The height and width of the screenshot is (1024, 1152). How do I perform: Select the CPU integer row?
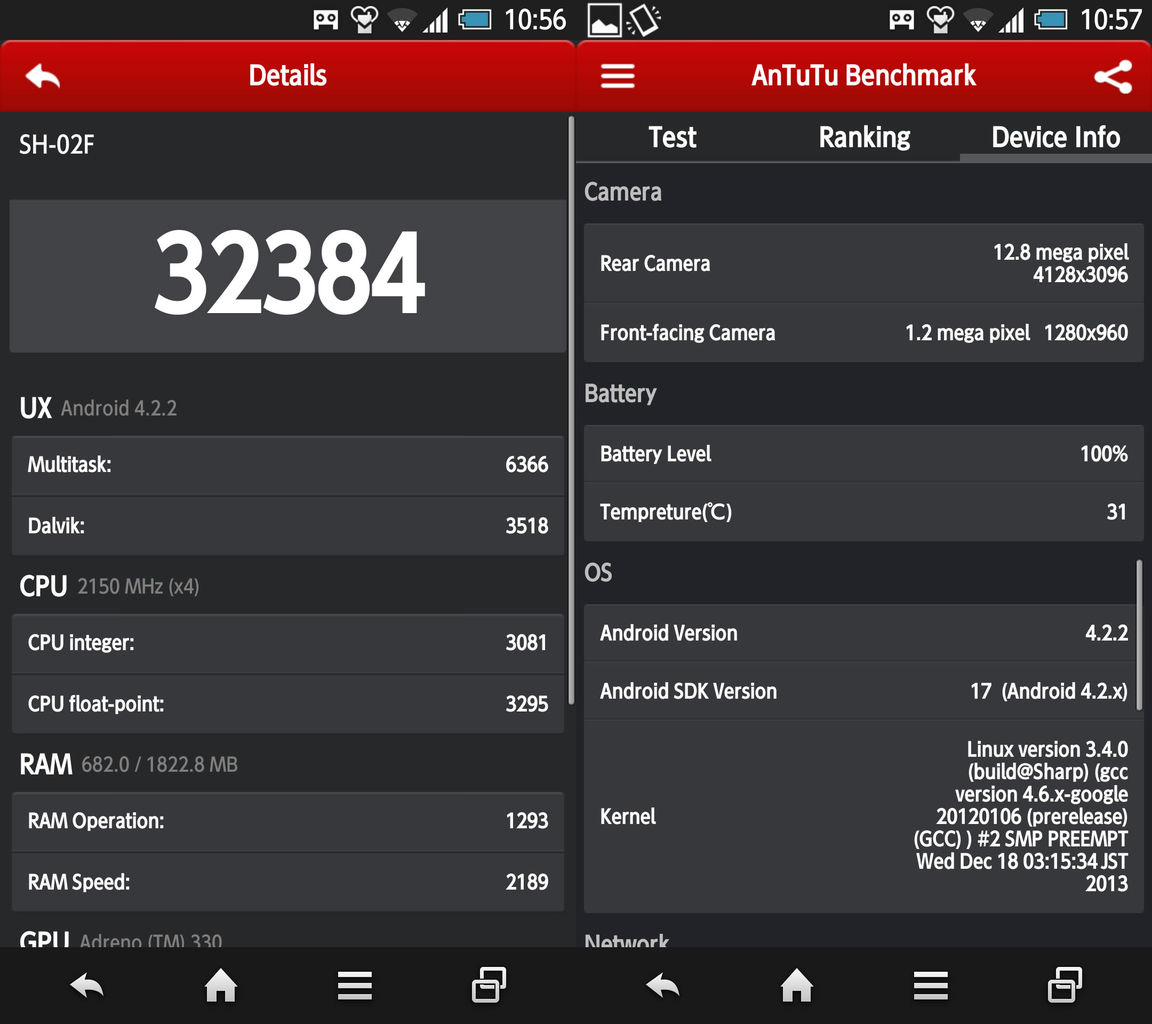point(288,643)
